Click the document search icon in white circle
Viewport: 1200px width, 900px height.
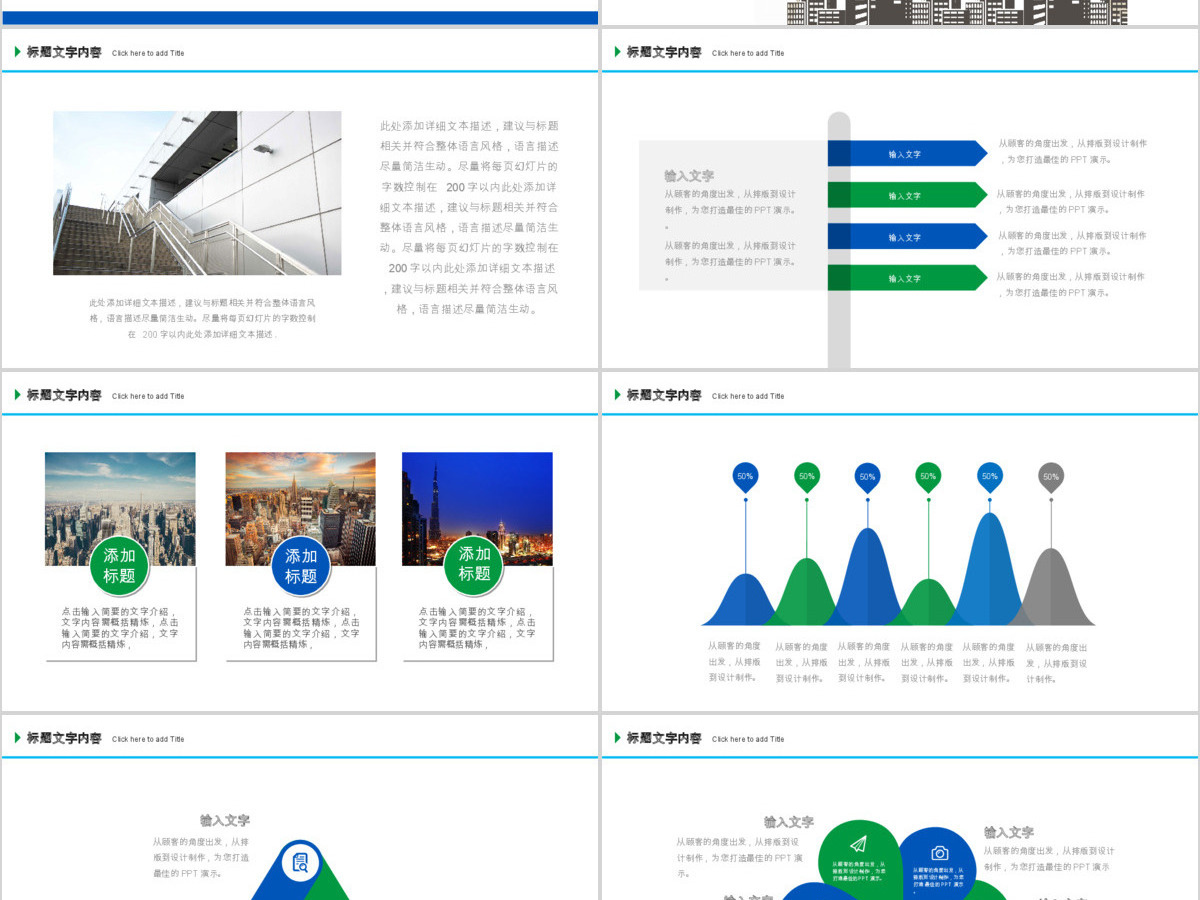click(x=300, y=861)
